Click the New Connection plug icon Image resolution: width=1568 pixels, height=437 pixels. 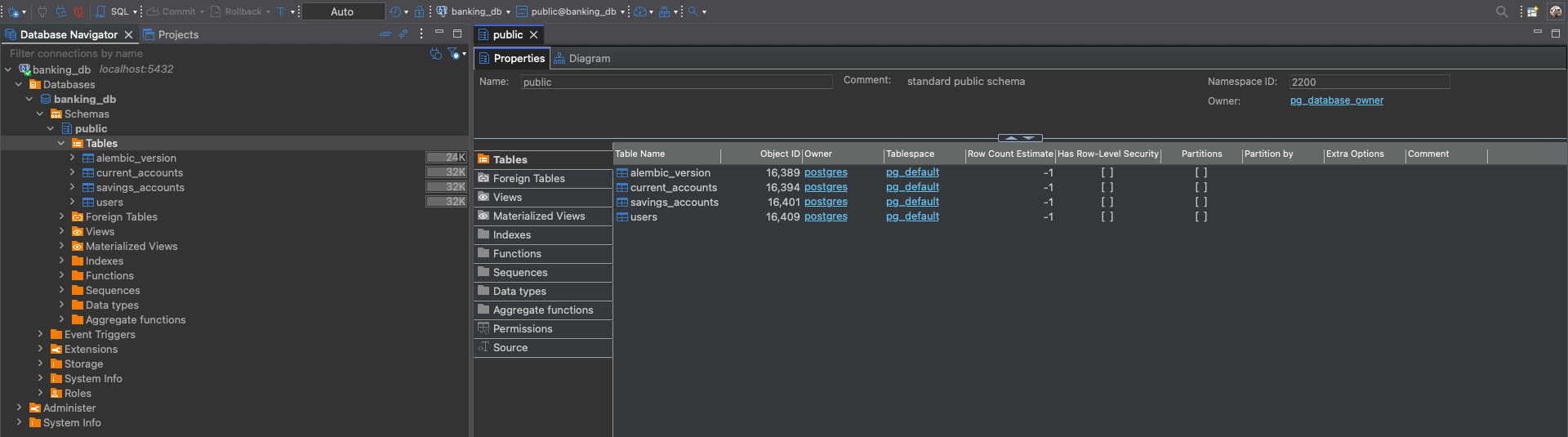(x=14, y=11)
